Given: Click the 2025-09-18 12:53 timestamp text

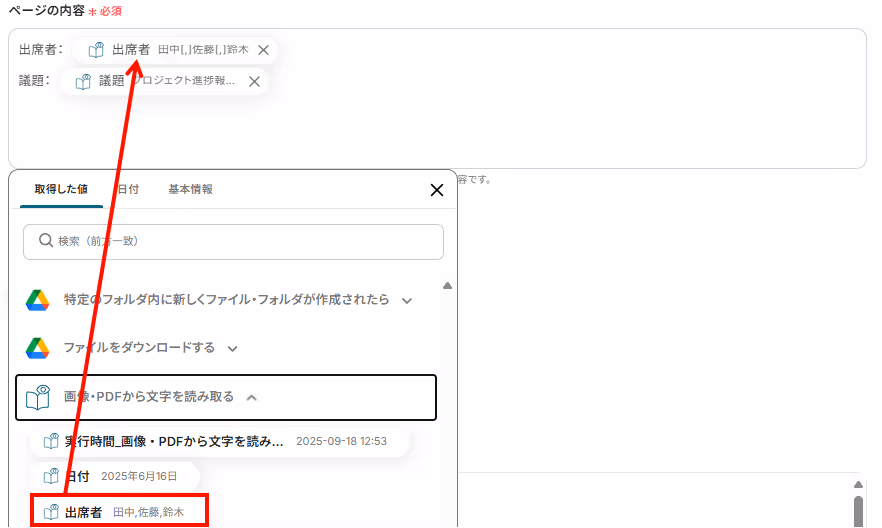Looking at the screenshot, I should 341,441.
